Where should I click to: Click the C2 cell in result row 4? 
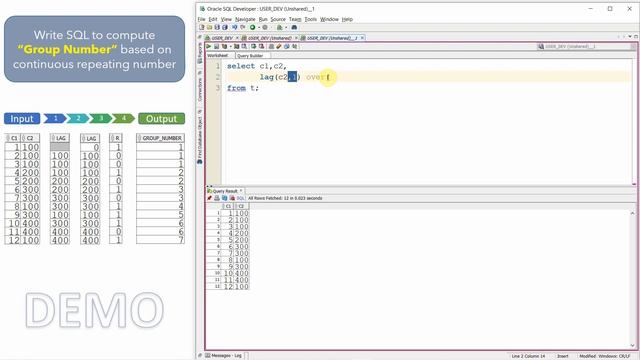click(x=242, y=233)
